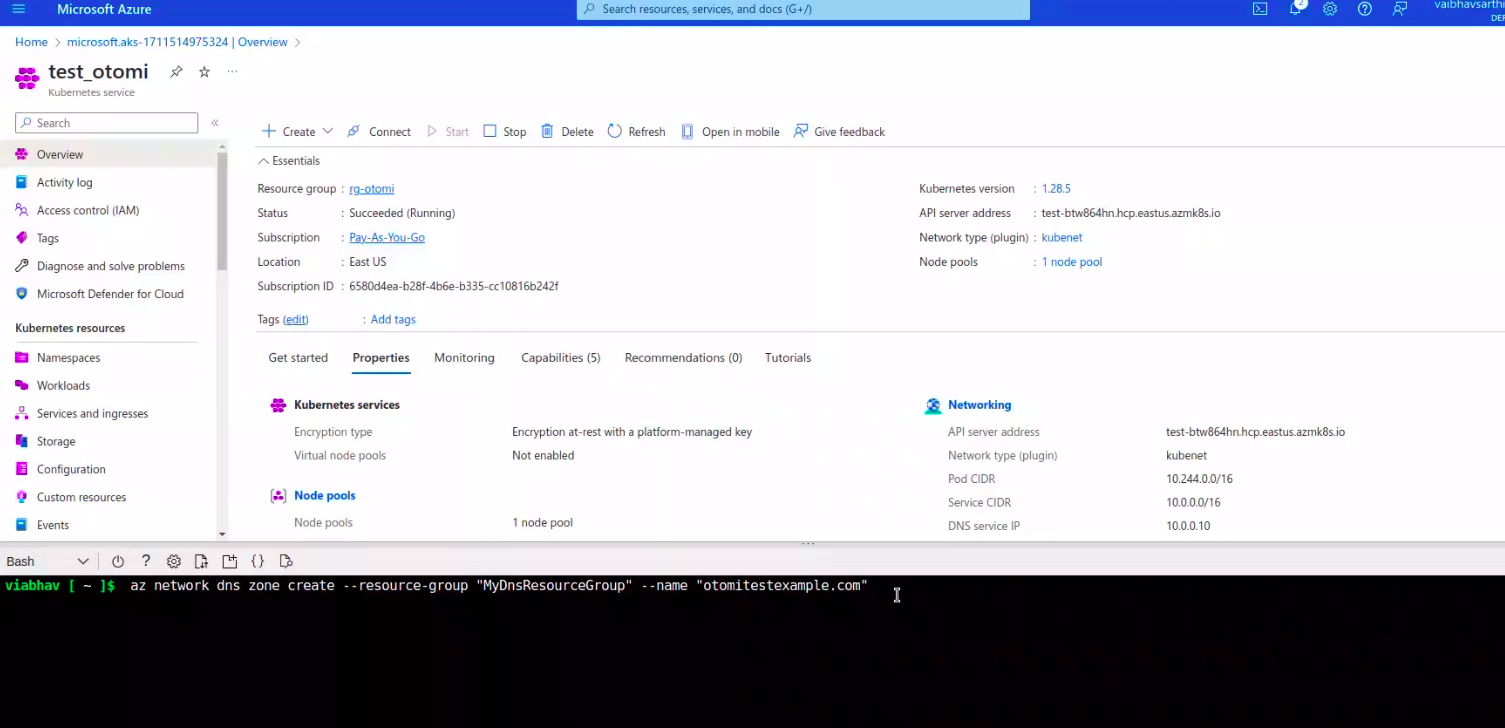1505x728 pixels.
Task: Click the Stop button in the toolbar
Action: point(505,132)
